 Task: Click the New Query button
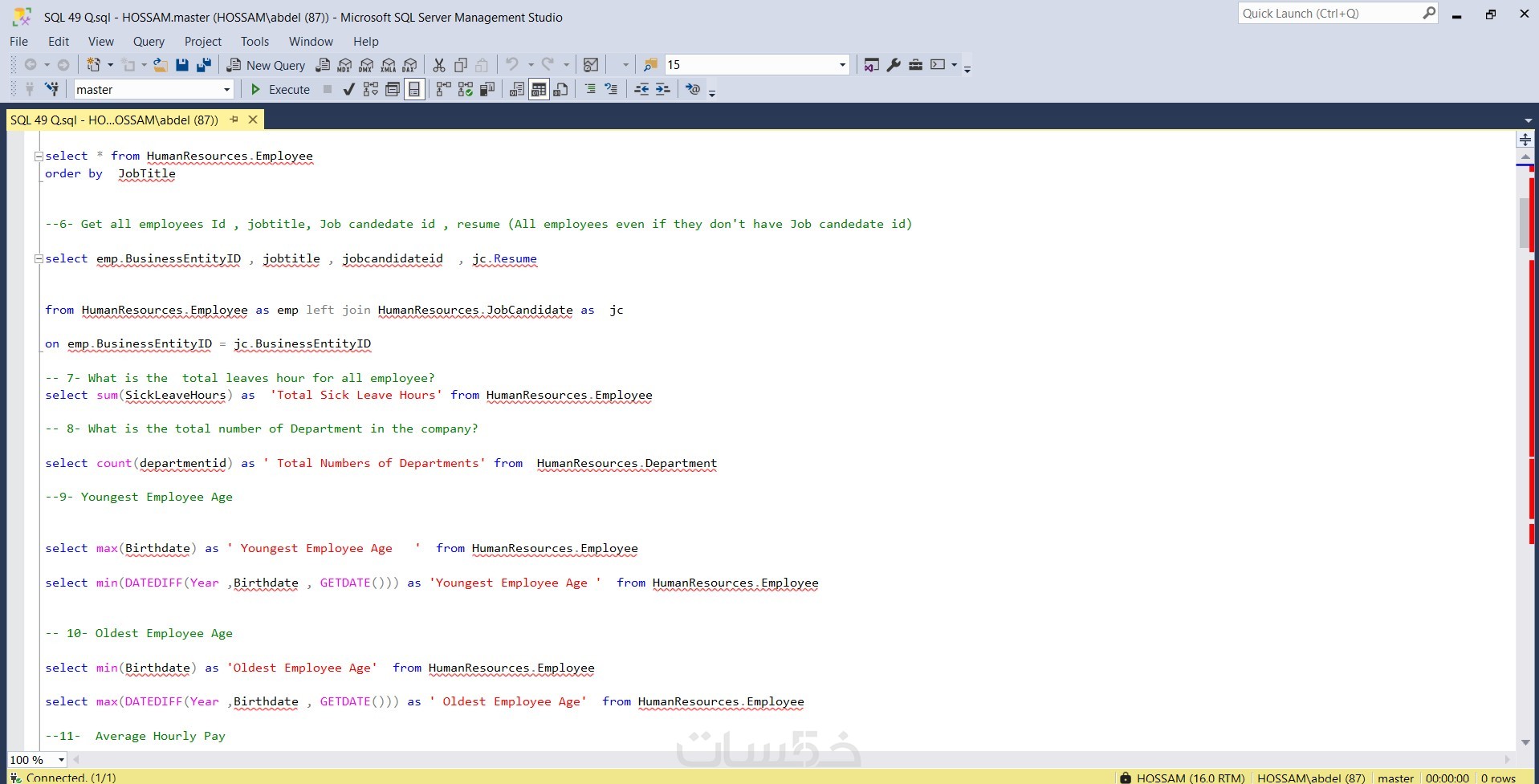[267, 65]
